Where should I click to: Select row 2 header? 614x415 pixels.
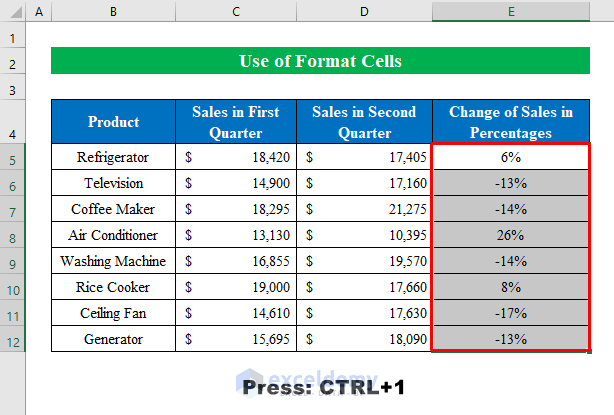pyautogui.click(x=13, y=63)
